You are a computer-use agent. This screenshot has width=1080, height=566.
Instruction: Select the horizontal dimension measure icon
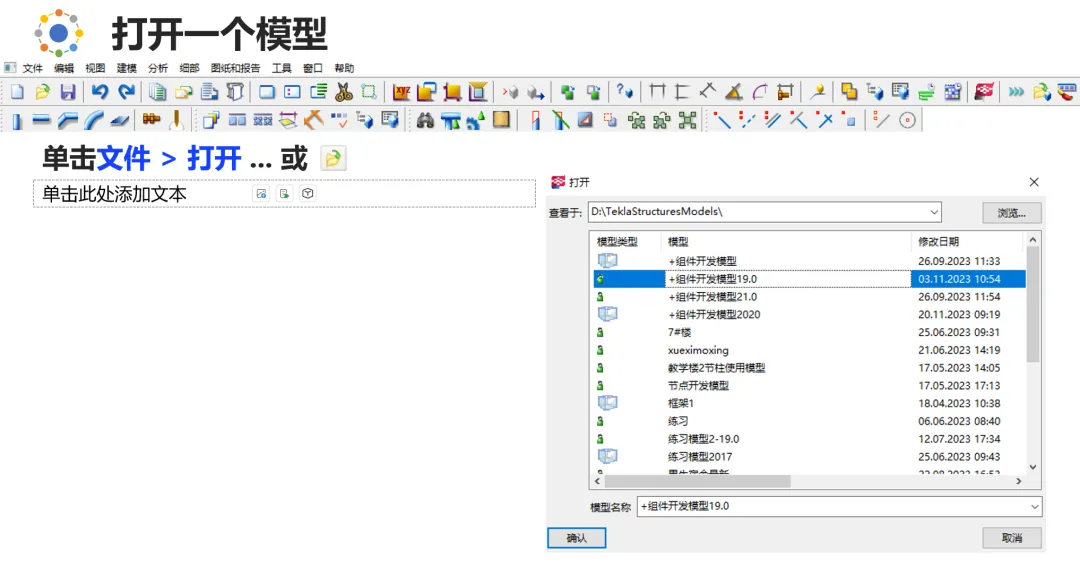pyautogui.click(x=657, y=92)
